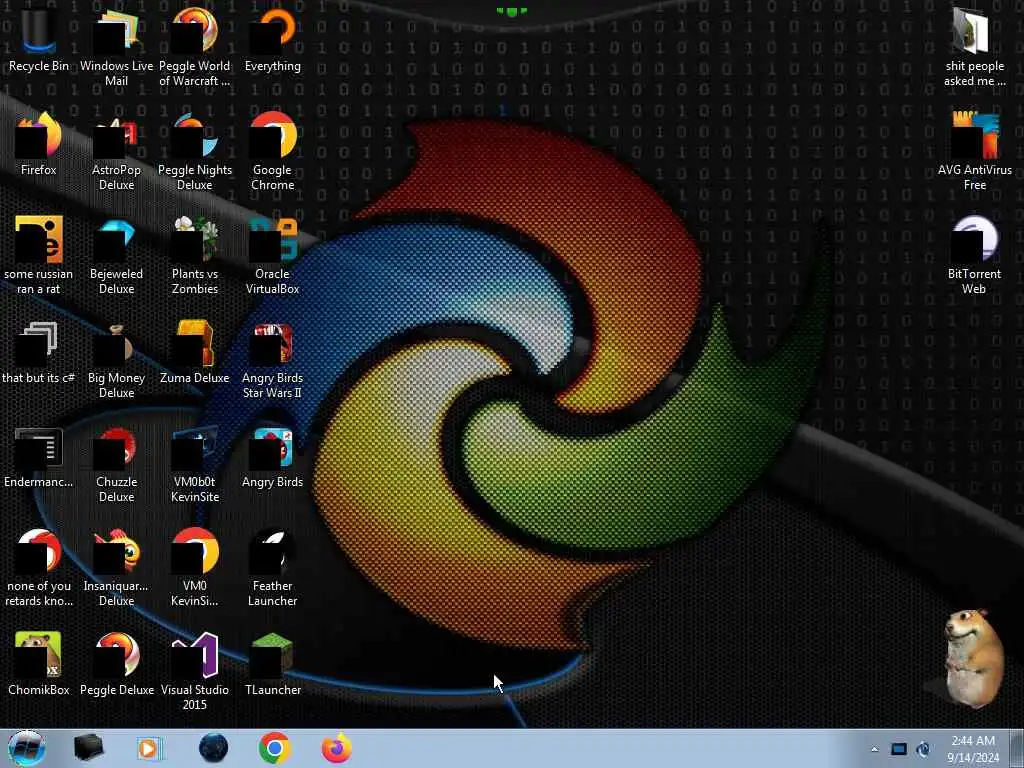Click the dark globe taskbar icon
The image size is (1024, 768).
click(214, 748)
